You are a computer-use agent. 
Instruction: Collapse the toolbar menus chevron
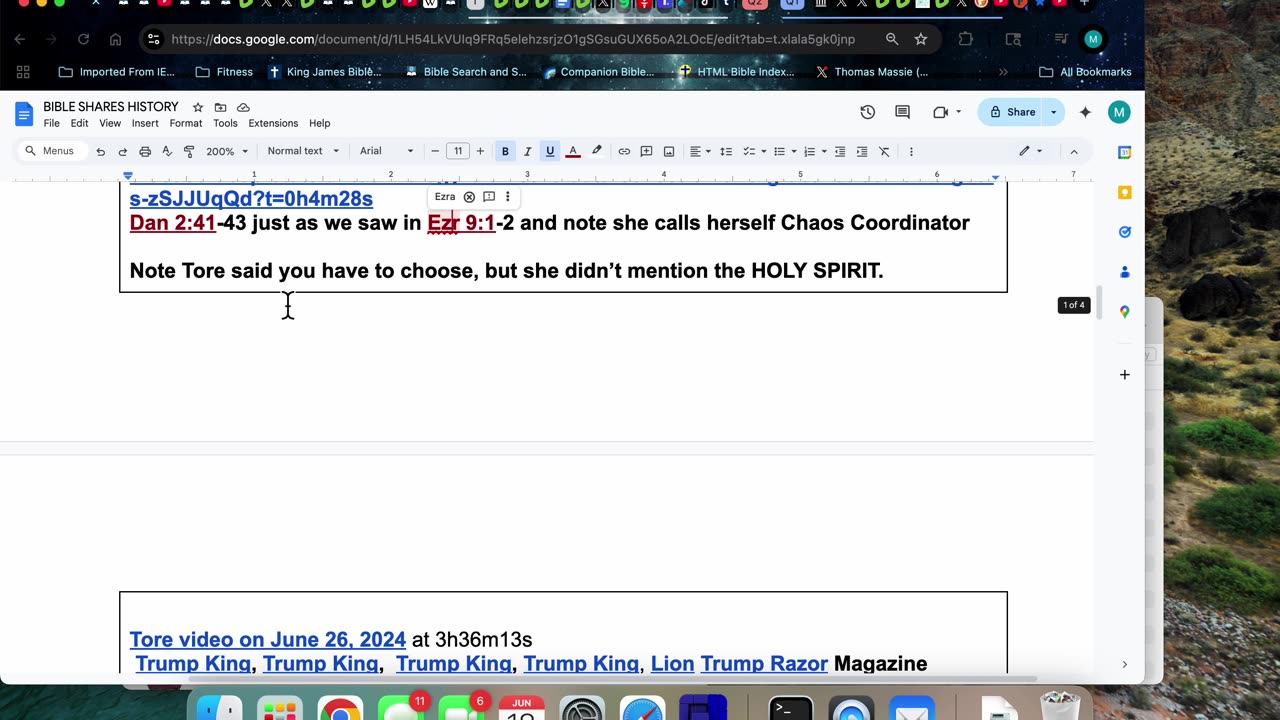pos(1074,151)
